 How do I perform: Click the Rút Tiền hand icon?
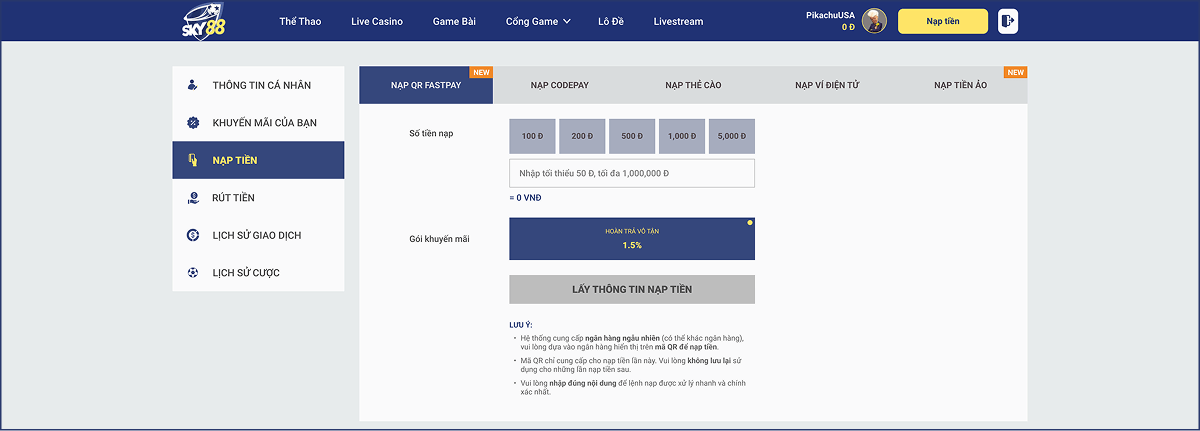(193, 198)
